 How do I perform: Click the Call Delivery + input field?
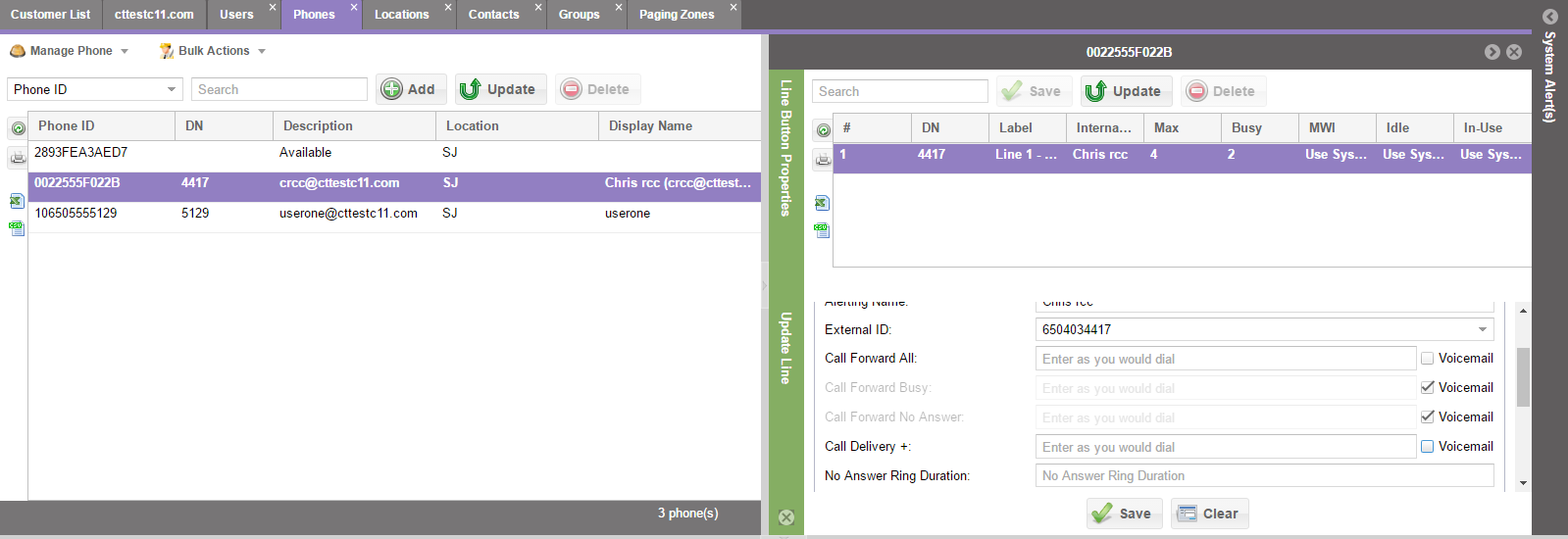click(x=1226, y=447)
